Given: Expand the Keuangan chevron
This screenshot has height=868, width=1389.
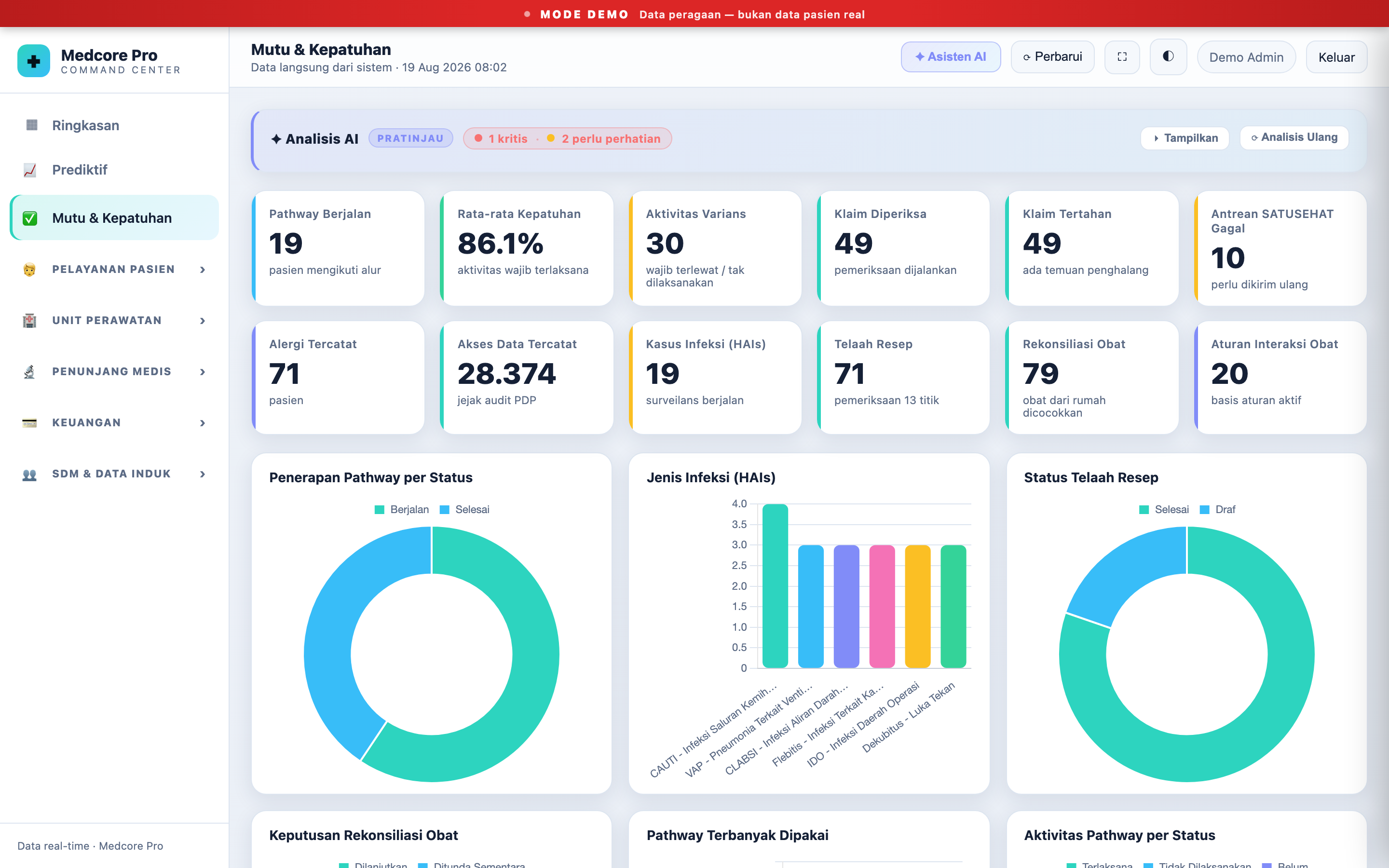Looking at the screenshot, I should click(x=203, y=423).
